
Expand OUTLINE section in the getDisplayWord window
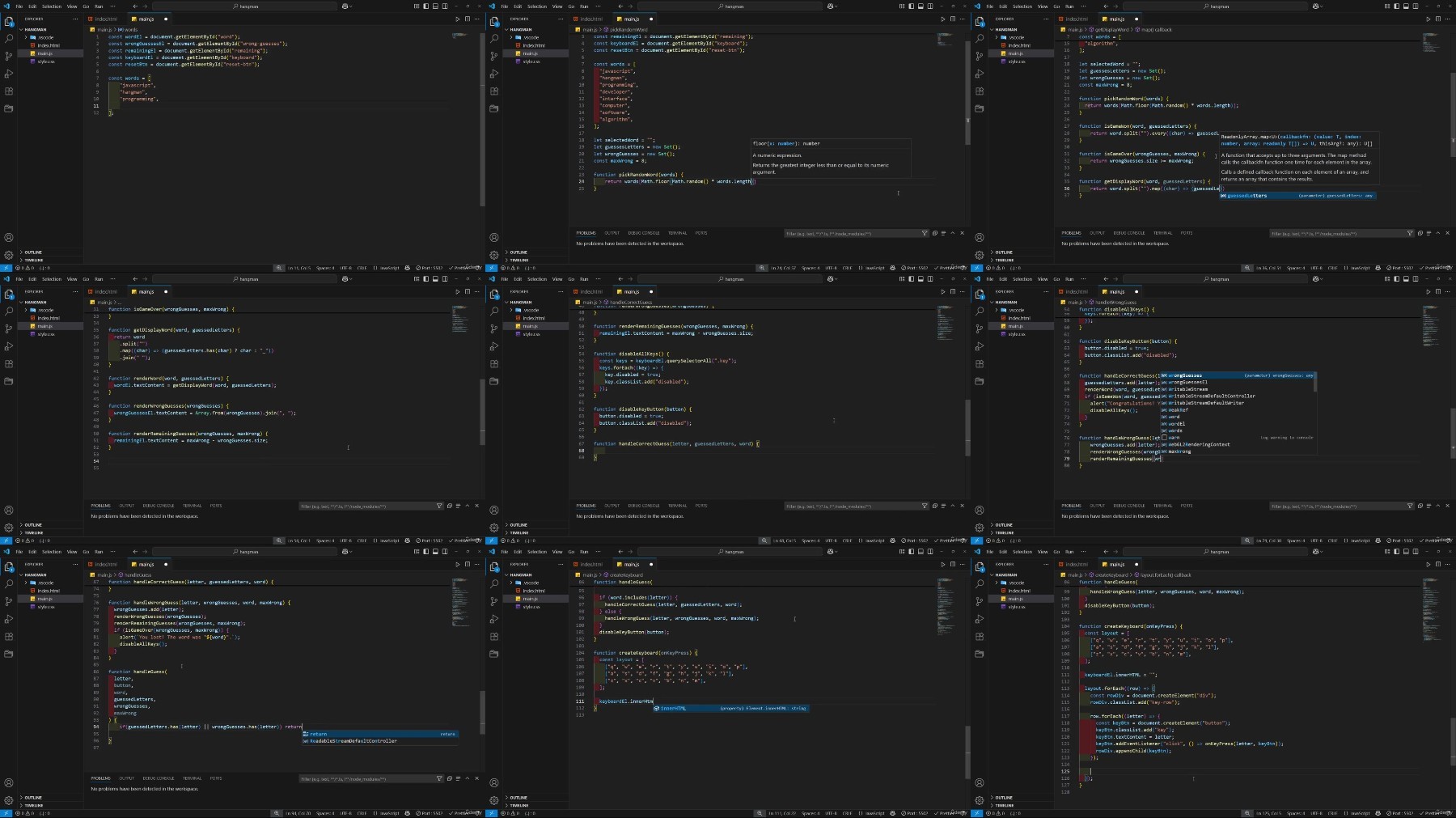(1003, 252)
